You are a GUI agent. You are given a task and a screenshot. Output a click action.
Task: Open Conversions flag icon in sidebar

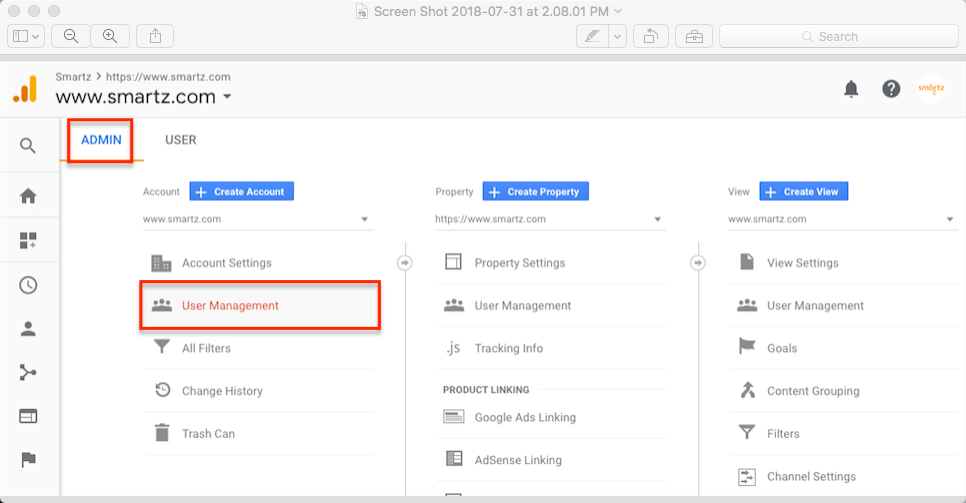click(x=28, y=460)
